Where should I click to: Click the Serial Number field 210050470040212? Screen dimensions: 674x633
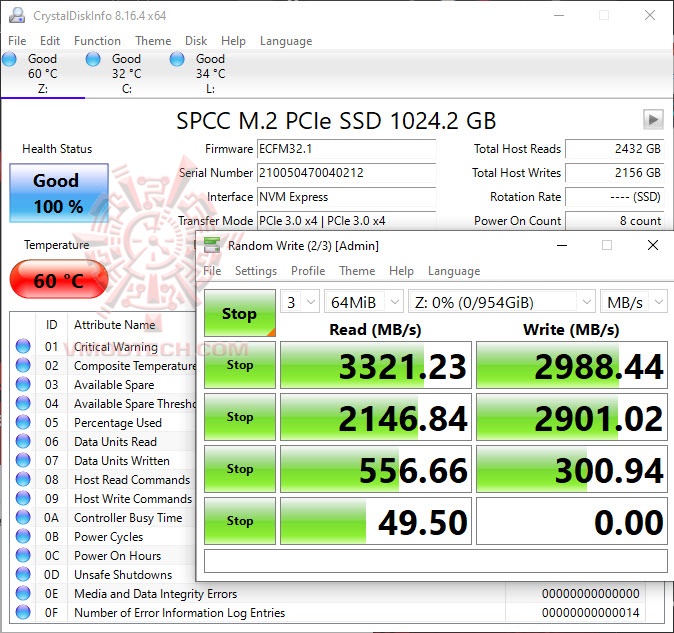pos(346,173)
